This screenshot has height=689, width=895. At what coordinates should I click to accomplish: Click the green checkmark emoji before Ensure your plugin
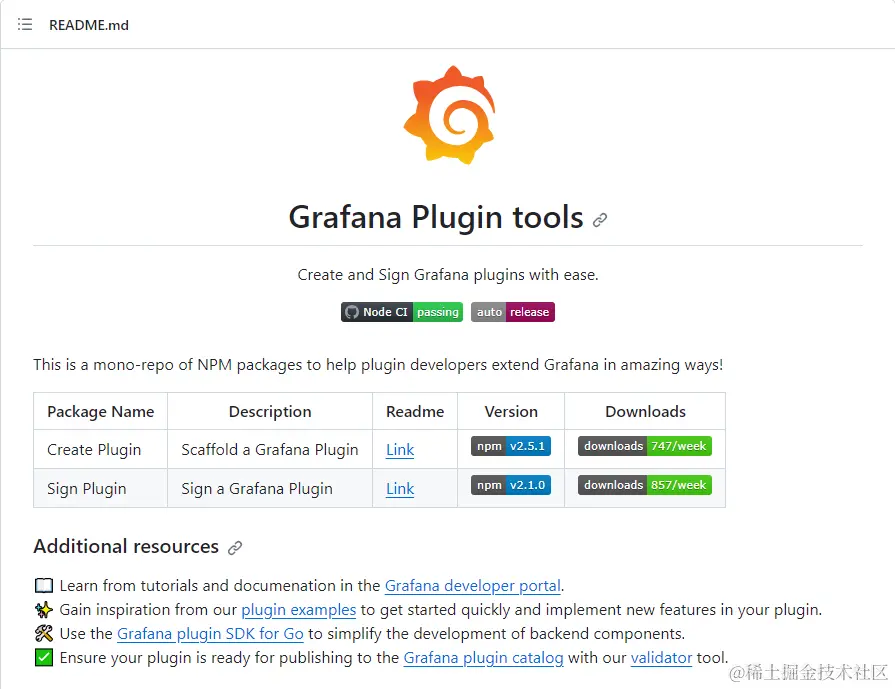click(44, 658)
